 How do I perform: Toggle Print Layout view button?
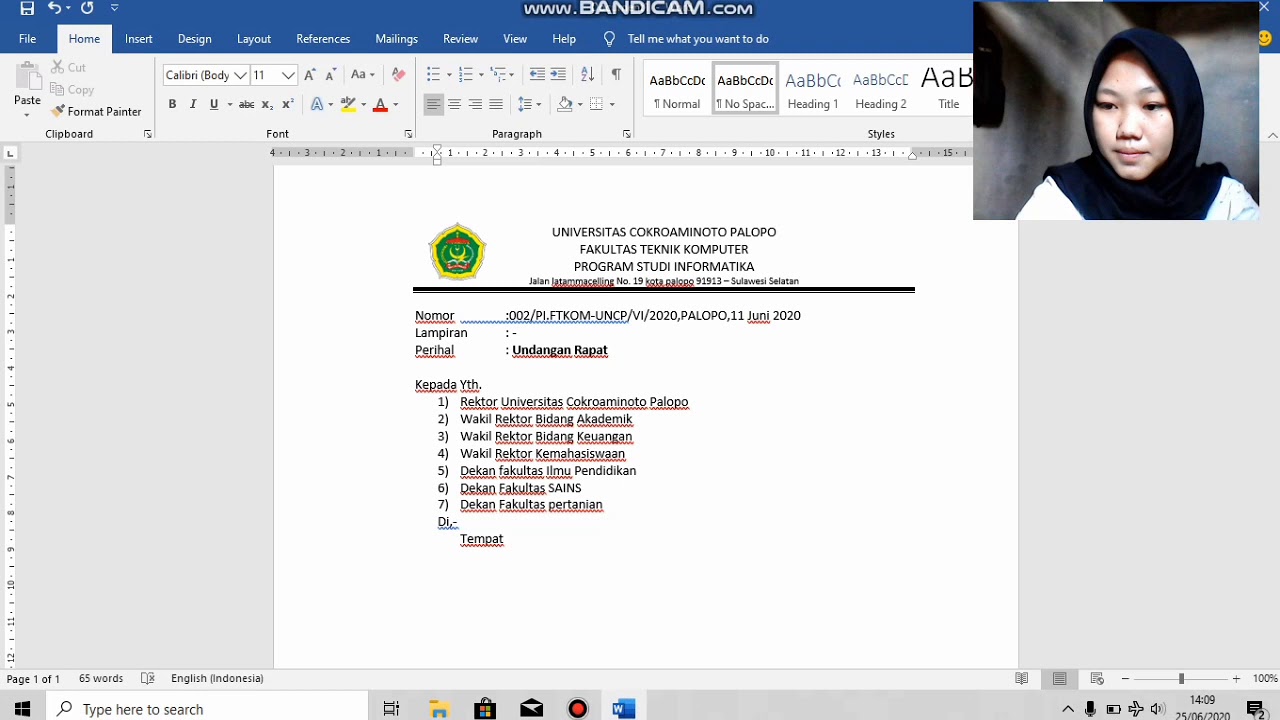[1059, 678]
